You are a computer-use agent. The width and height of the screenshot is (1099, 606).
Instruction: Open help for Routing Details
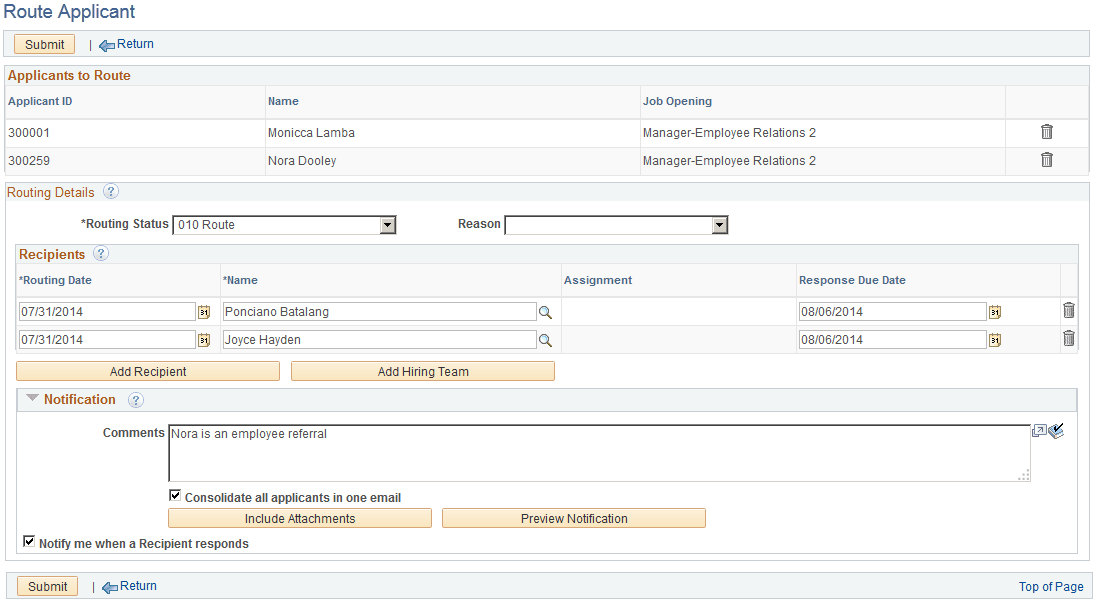point(110,191)
